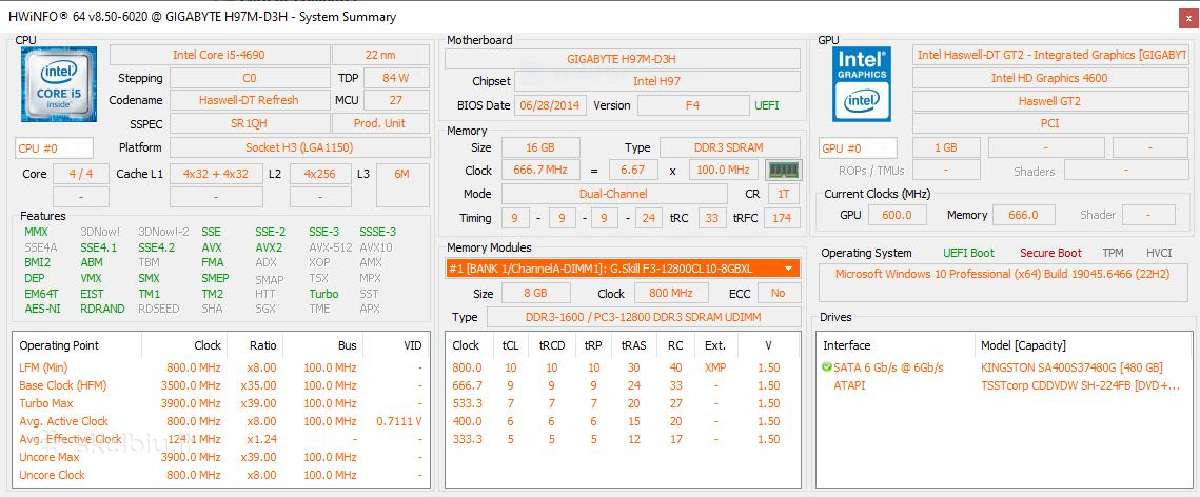The image size is (1200, 497).
Task: Click the XMP timing row entry
Action: [x=715, y=367]
